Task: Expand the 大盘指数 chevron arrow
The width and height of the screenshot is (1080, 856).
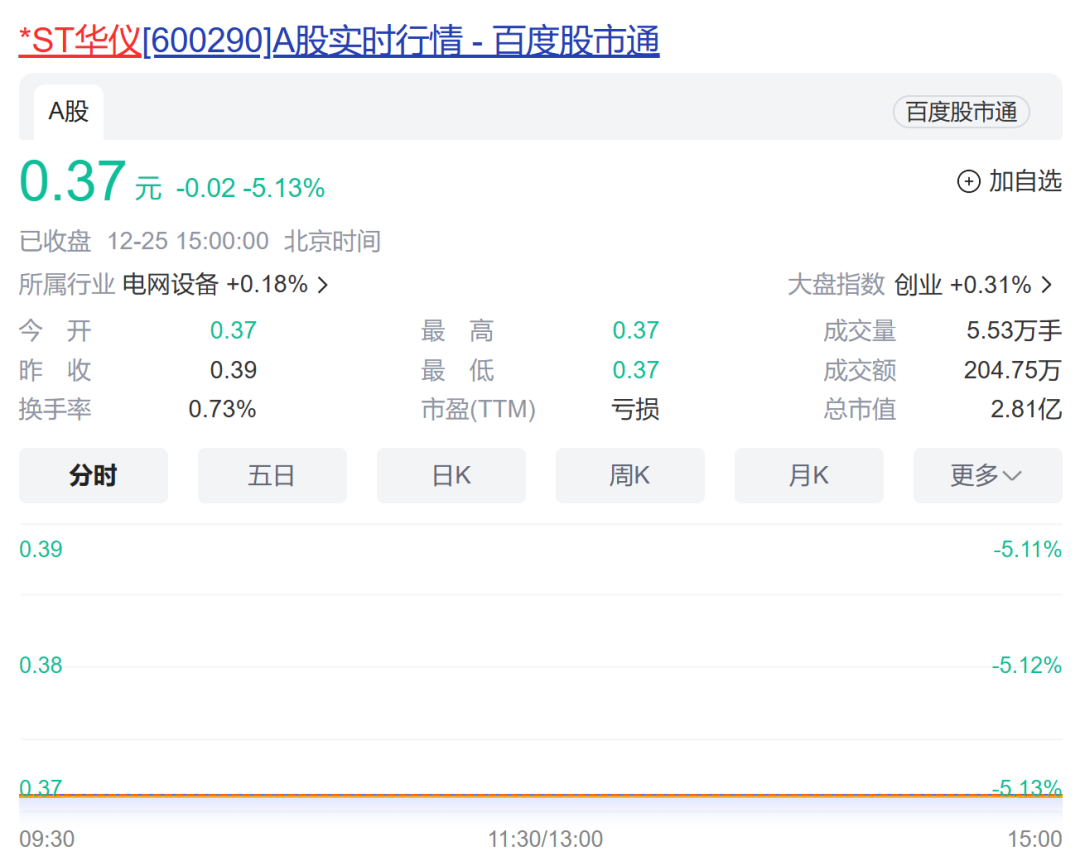Action: (x=1047, y=284)
